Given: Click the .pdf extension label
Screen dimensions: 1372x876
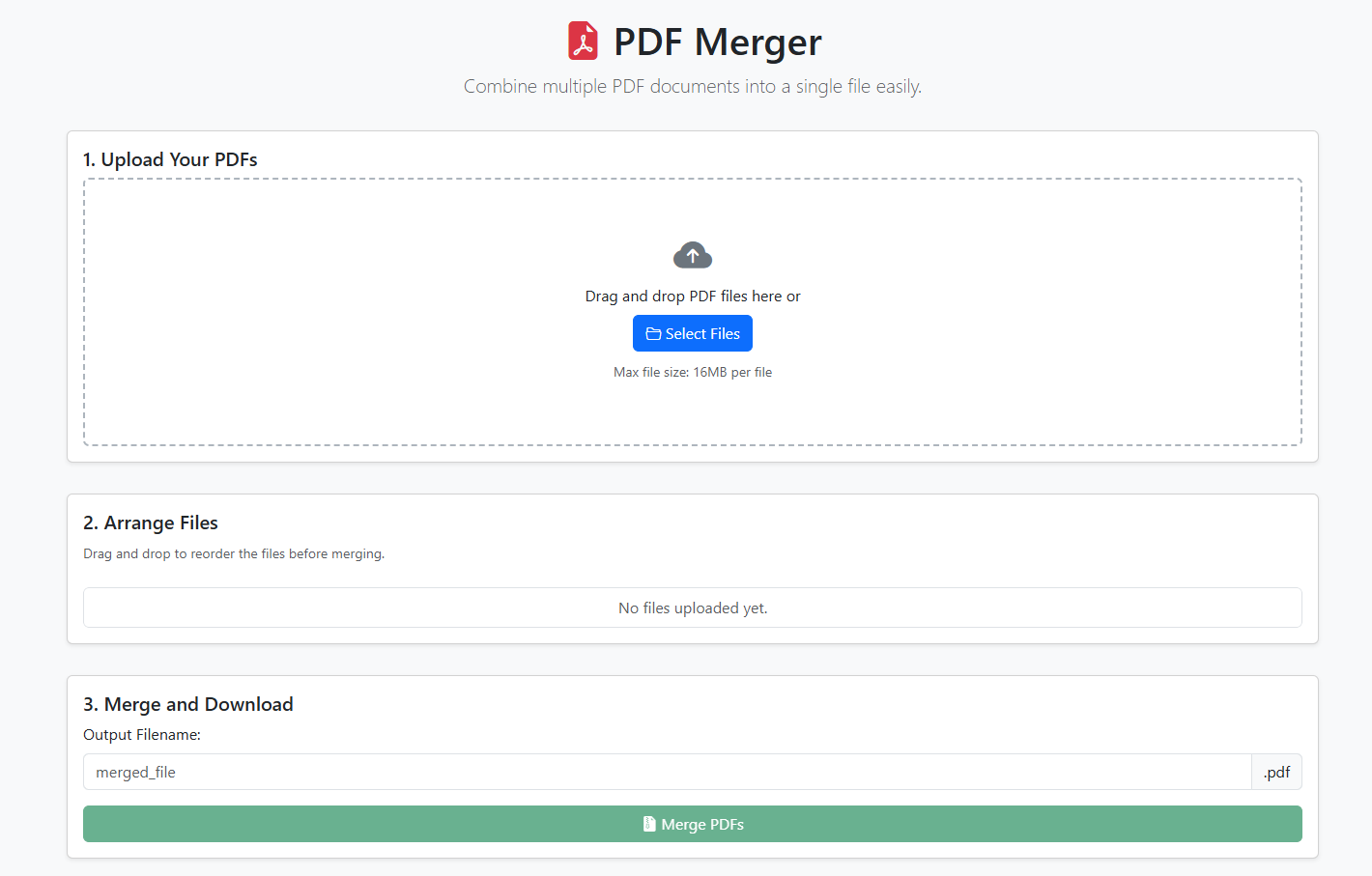Looking at the screenshot, I should point(1276,772).
